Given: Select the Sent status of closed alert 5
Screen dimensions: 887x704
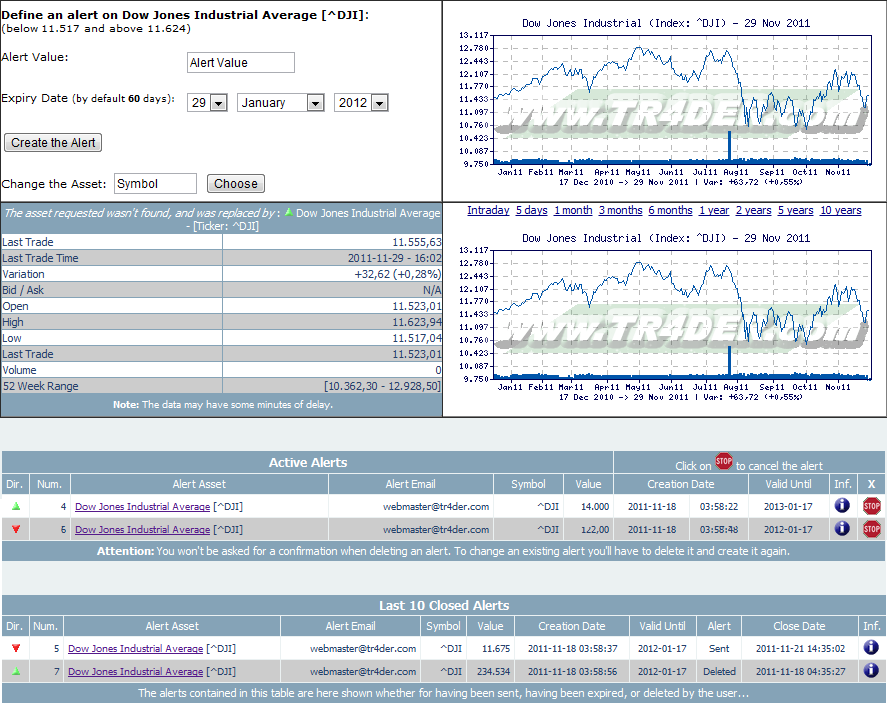Looking at the screenshot, I should tap(720, 649).
